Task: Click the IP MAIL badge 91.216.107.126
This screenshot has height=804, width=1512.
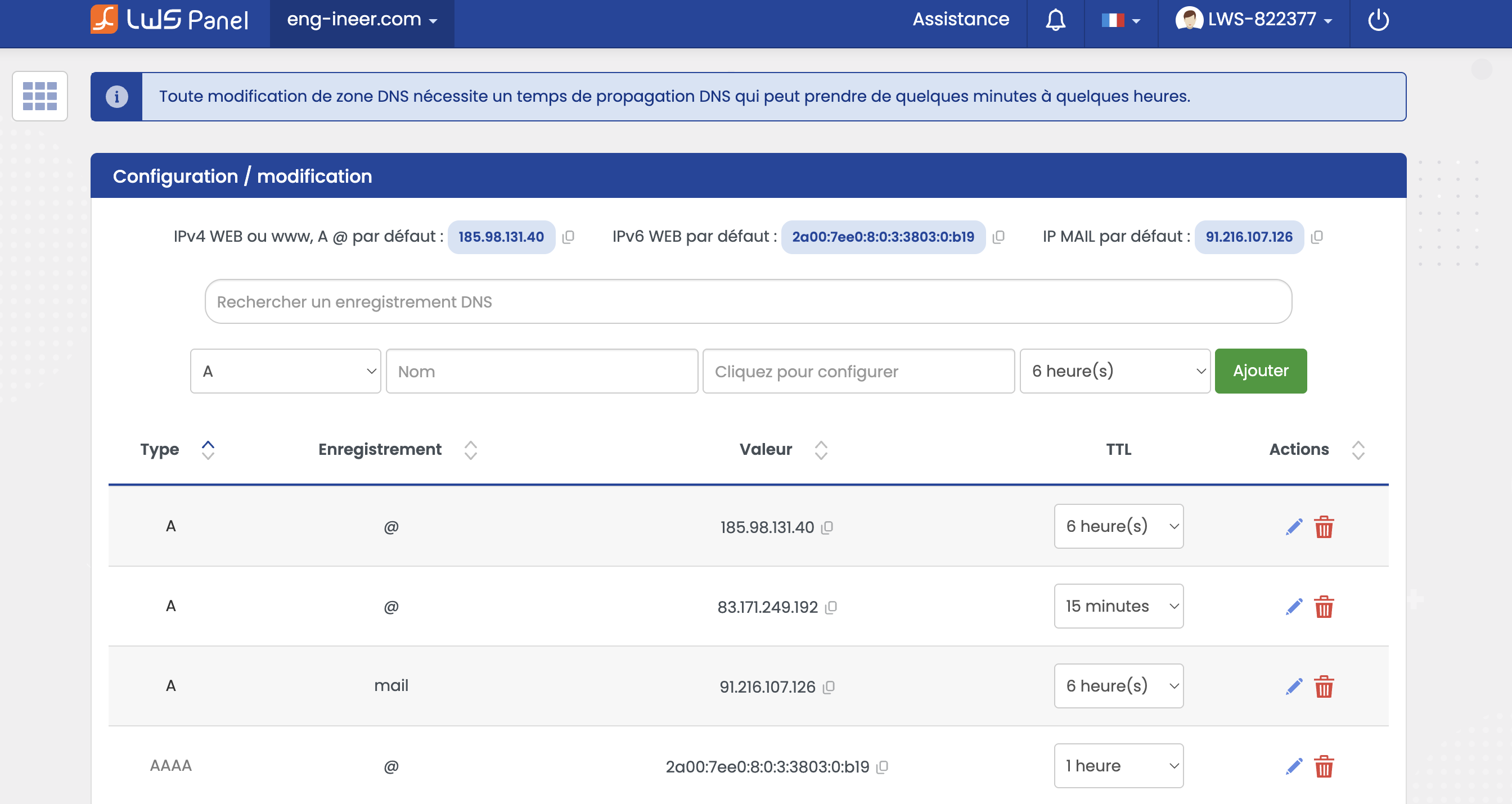Action: click(1249, 237)
